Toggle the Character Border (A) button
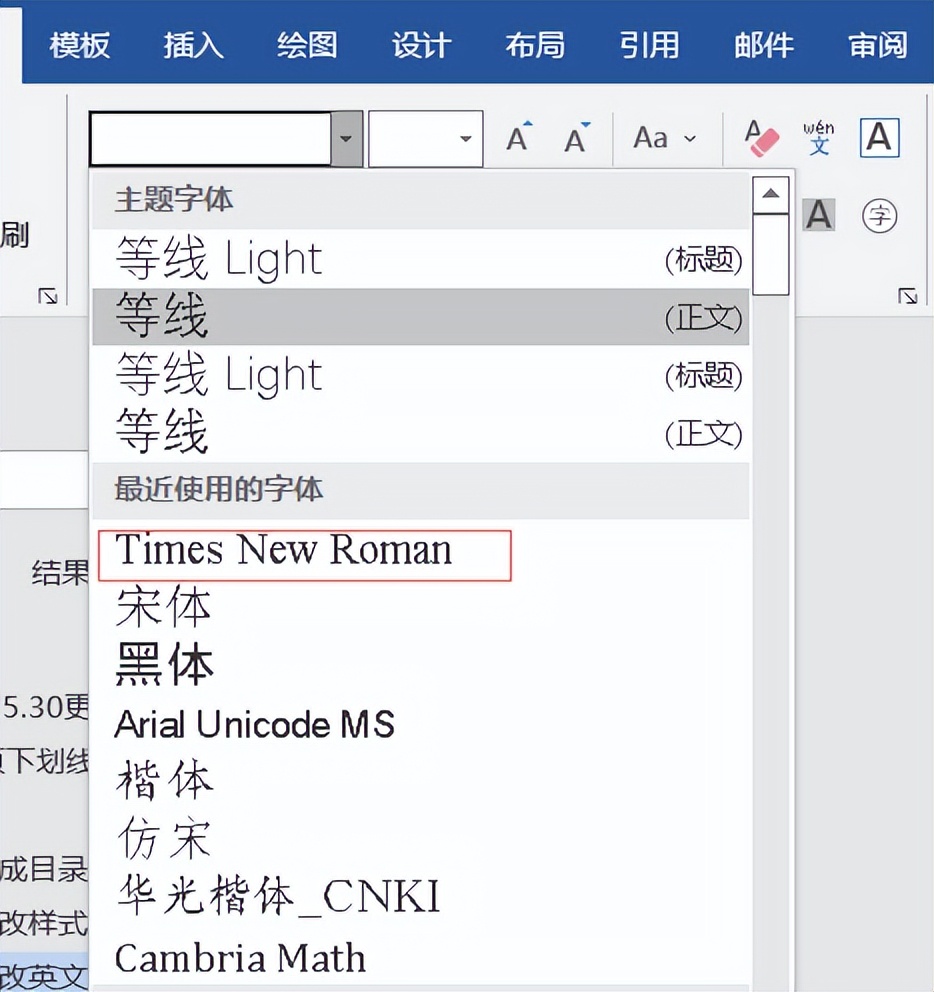The image size is (934, 992). pyautogui.click(x=879, y=138)
